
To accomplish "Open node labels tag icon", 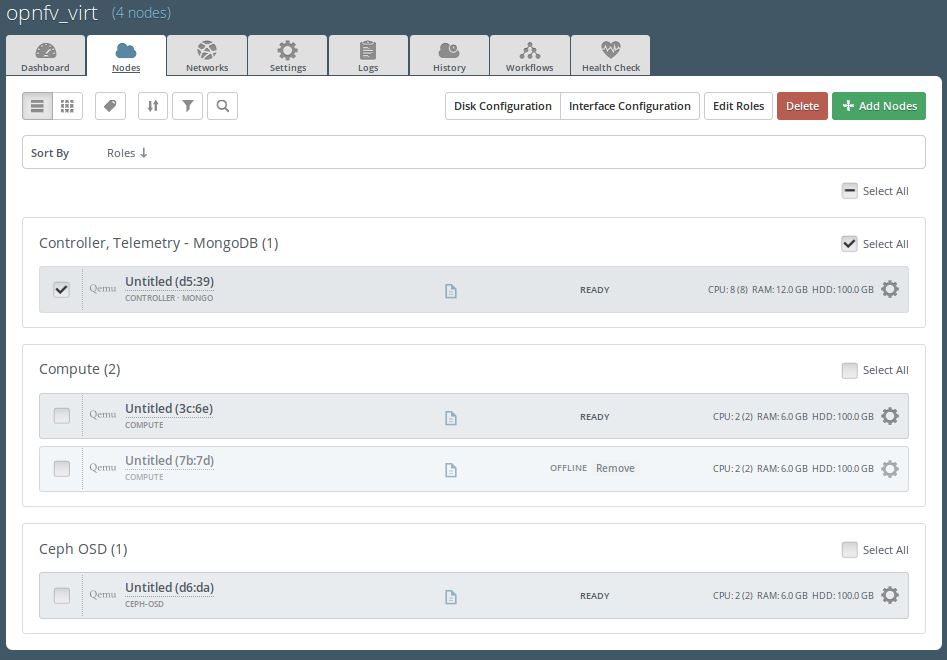I will (111, 106).
